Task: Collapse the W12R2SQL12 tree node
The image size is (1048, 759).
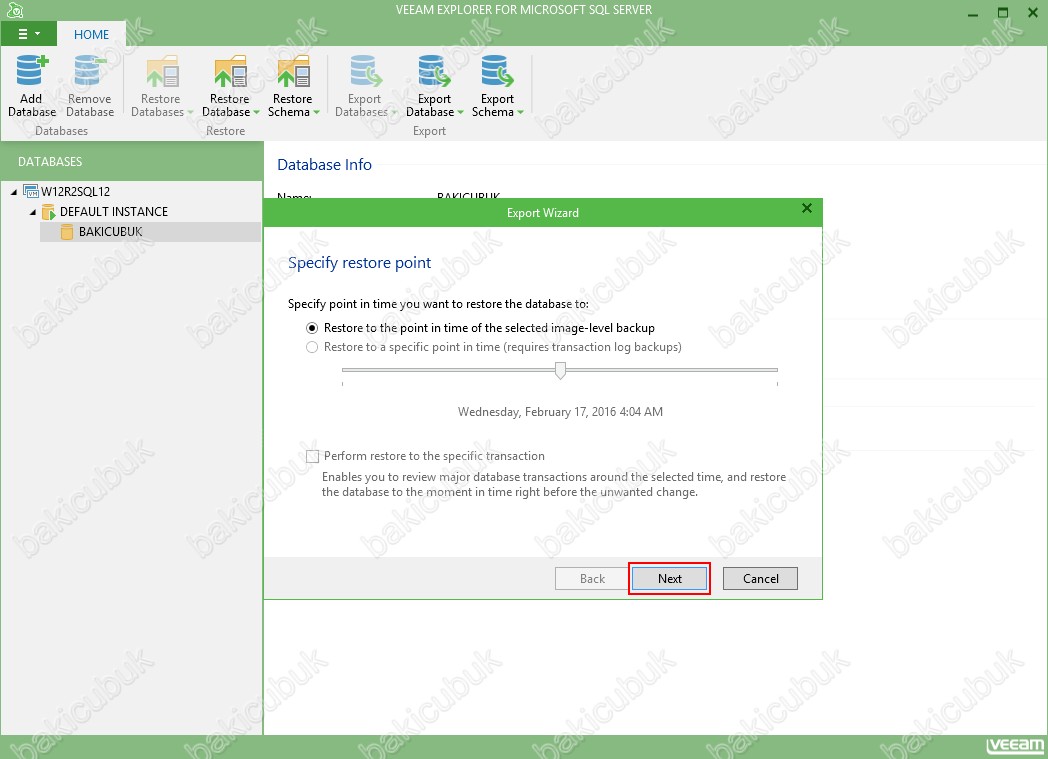Action: click(x=14, y=192)
